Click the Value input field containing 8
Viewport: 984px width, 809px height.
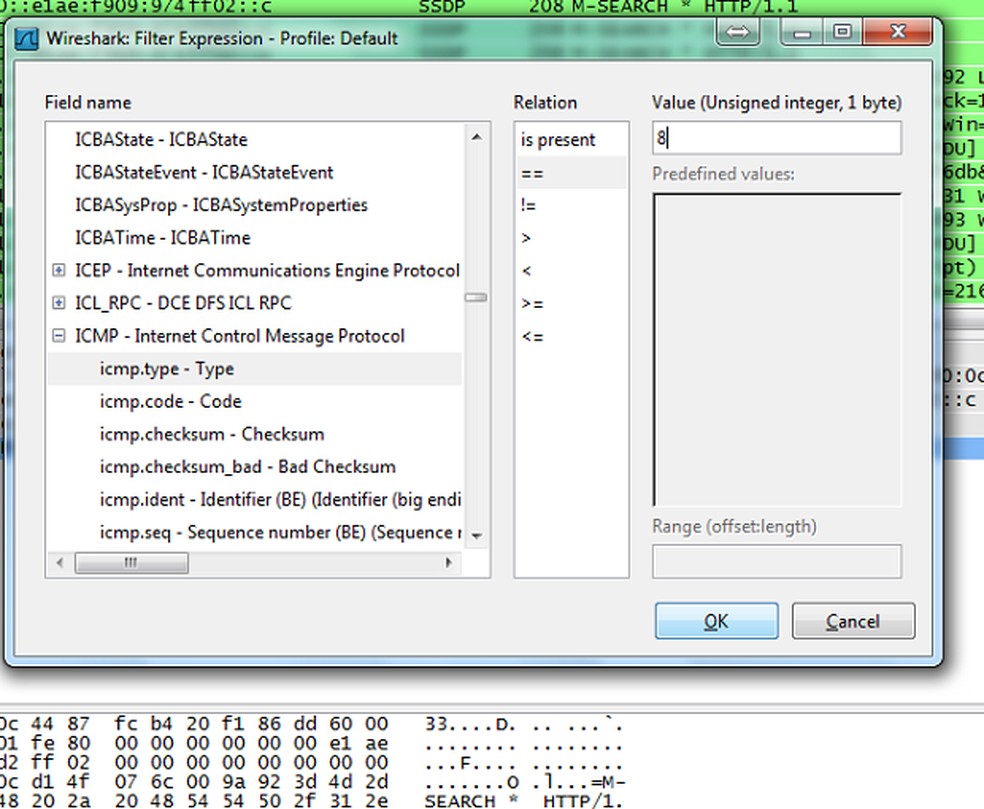tap(777, 137)
